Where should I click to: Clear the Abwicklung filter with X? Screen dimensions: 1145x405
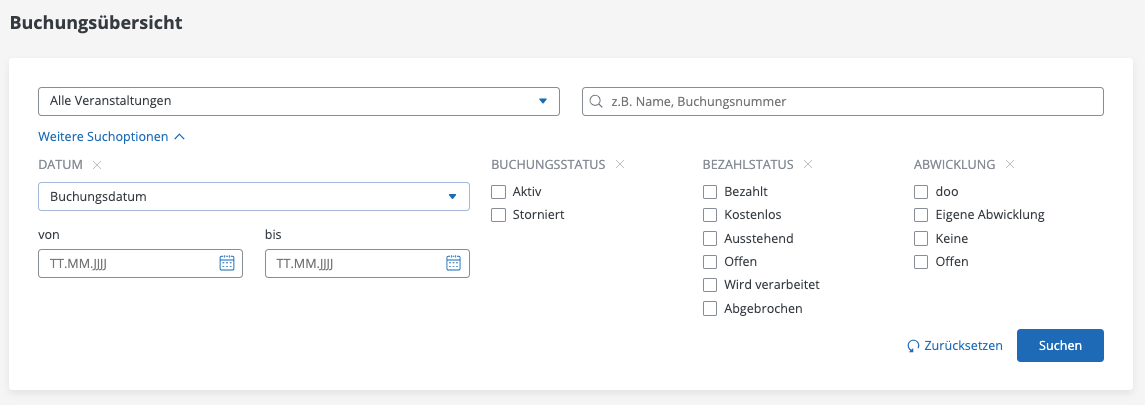pyautogui.click(x=1010, y=165)
